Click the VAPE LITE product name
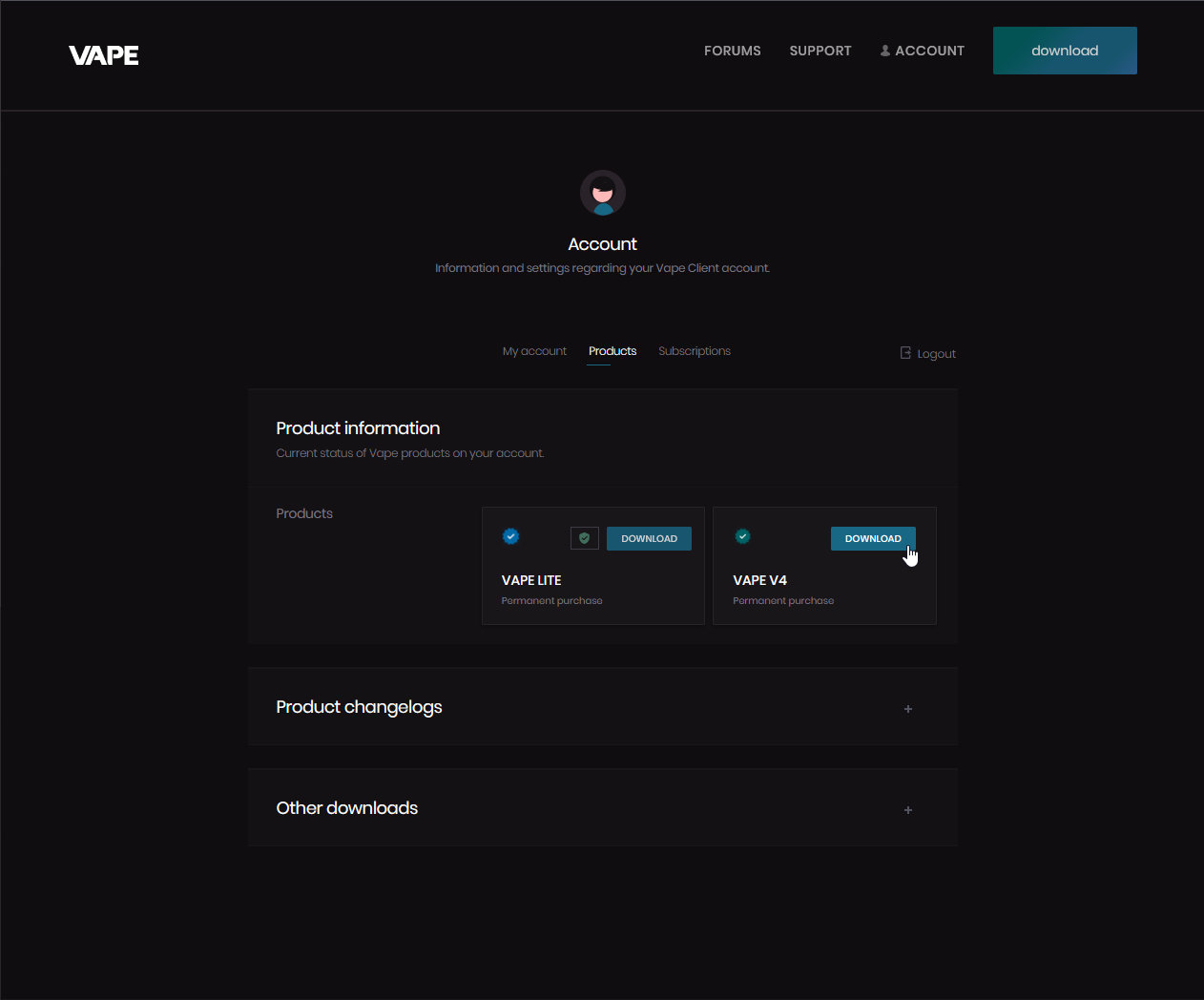Screen dimensions: 1204x1000 click(531, 580)
